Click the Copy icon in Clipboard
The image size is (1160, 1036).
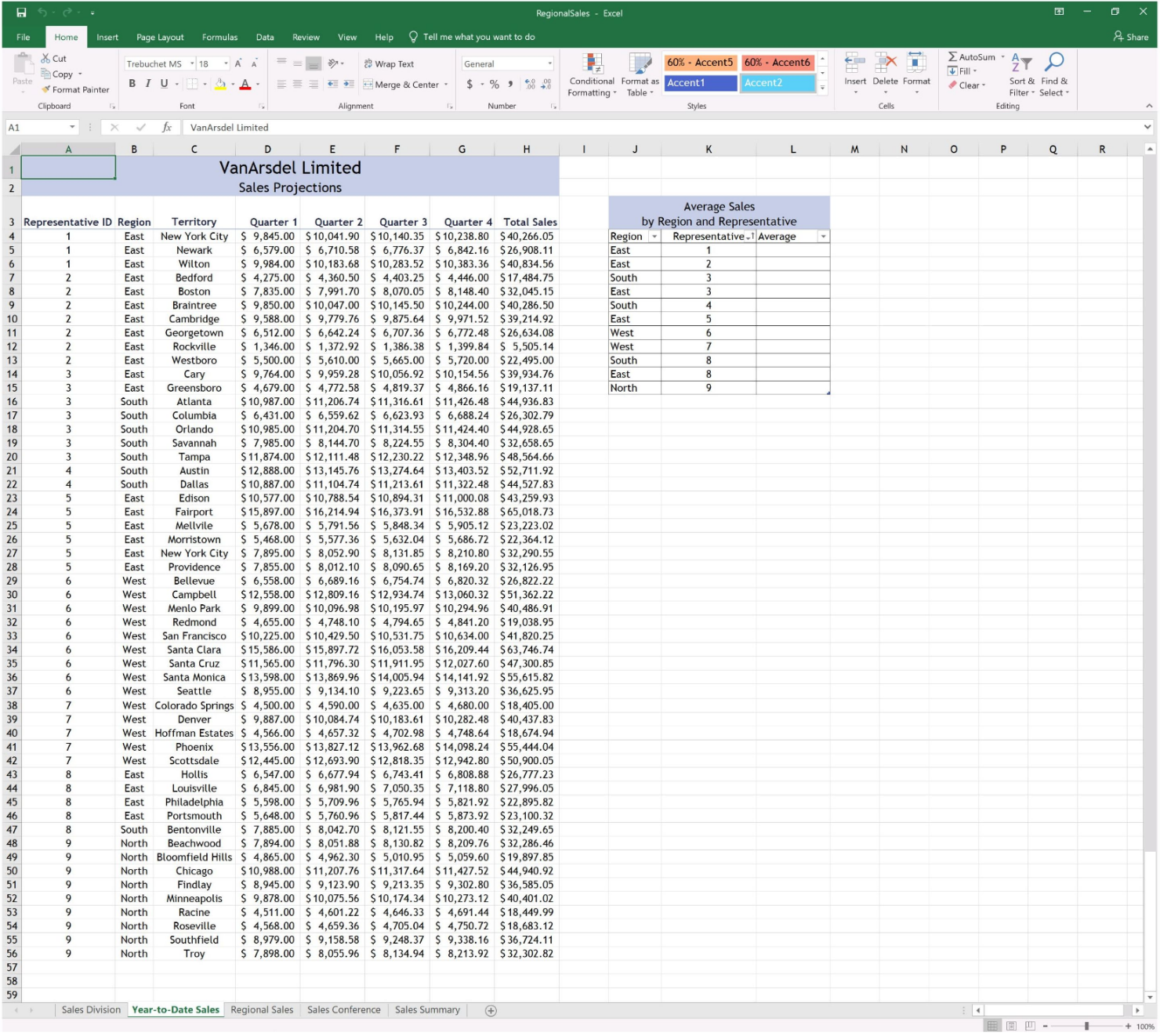click(x=45, y=74)
